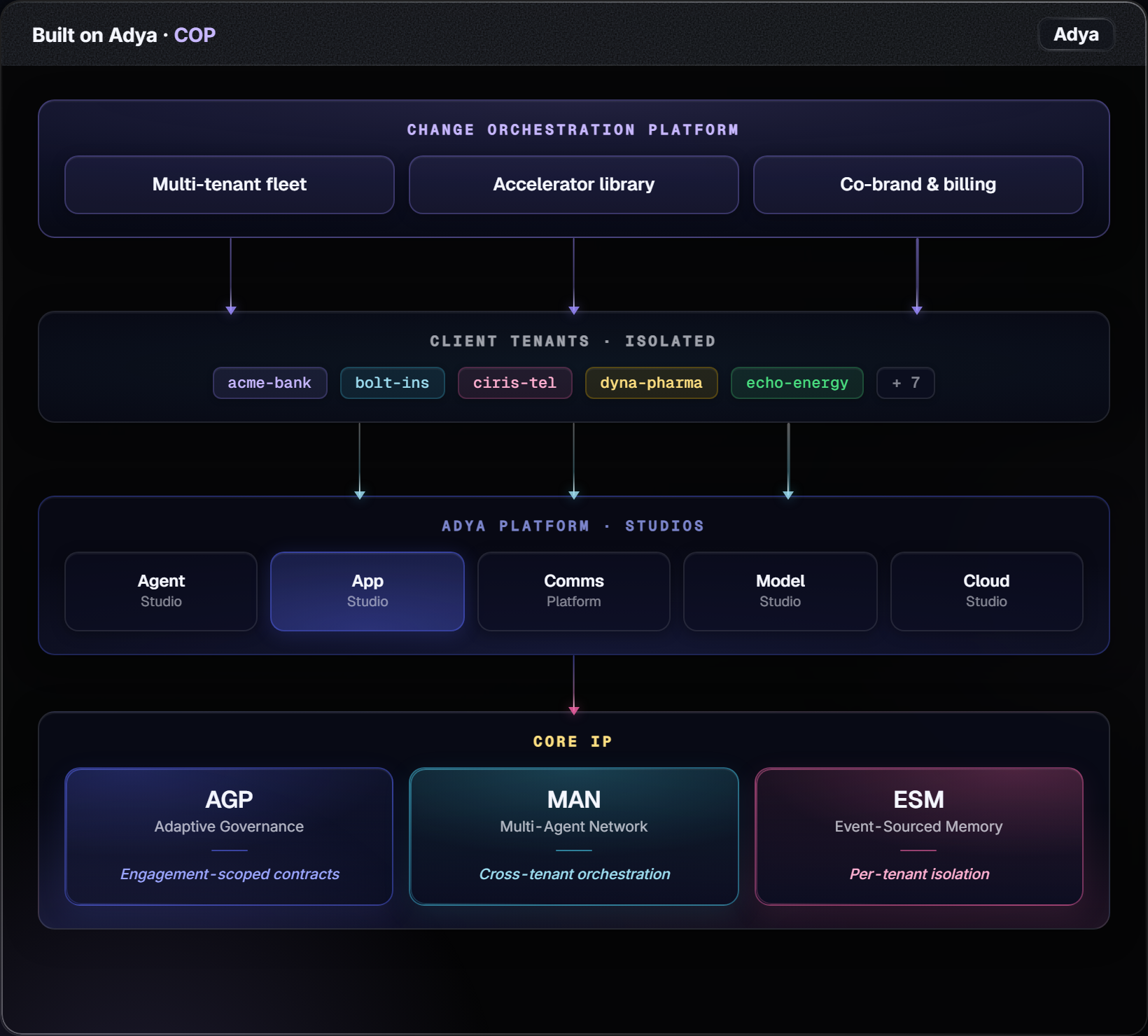Click the Adya badge in the header
Image resolution: width=1148 pixels, height=1036 pixels.
click(x=1076, y=34)
